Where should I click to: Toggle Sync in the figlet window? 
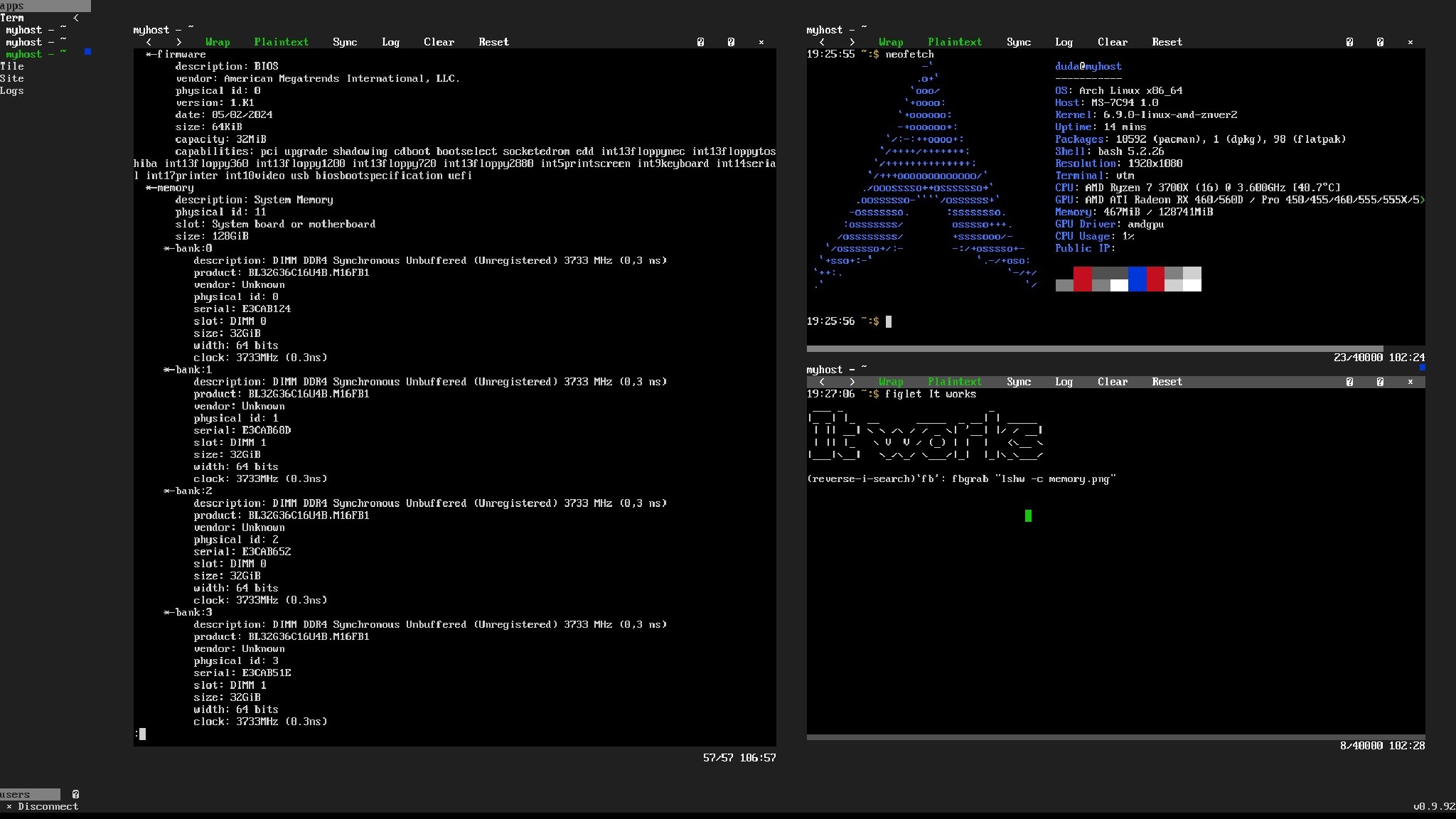1018,382
